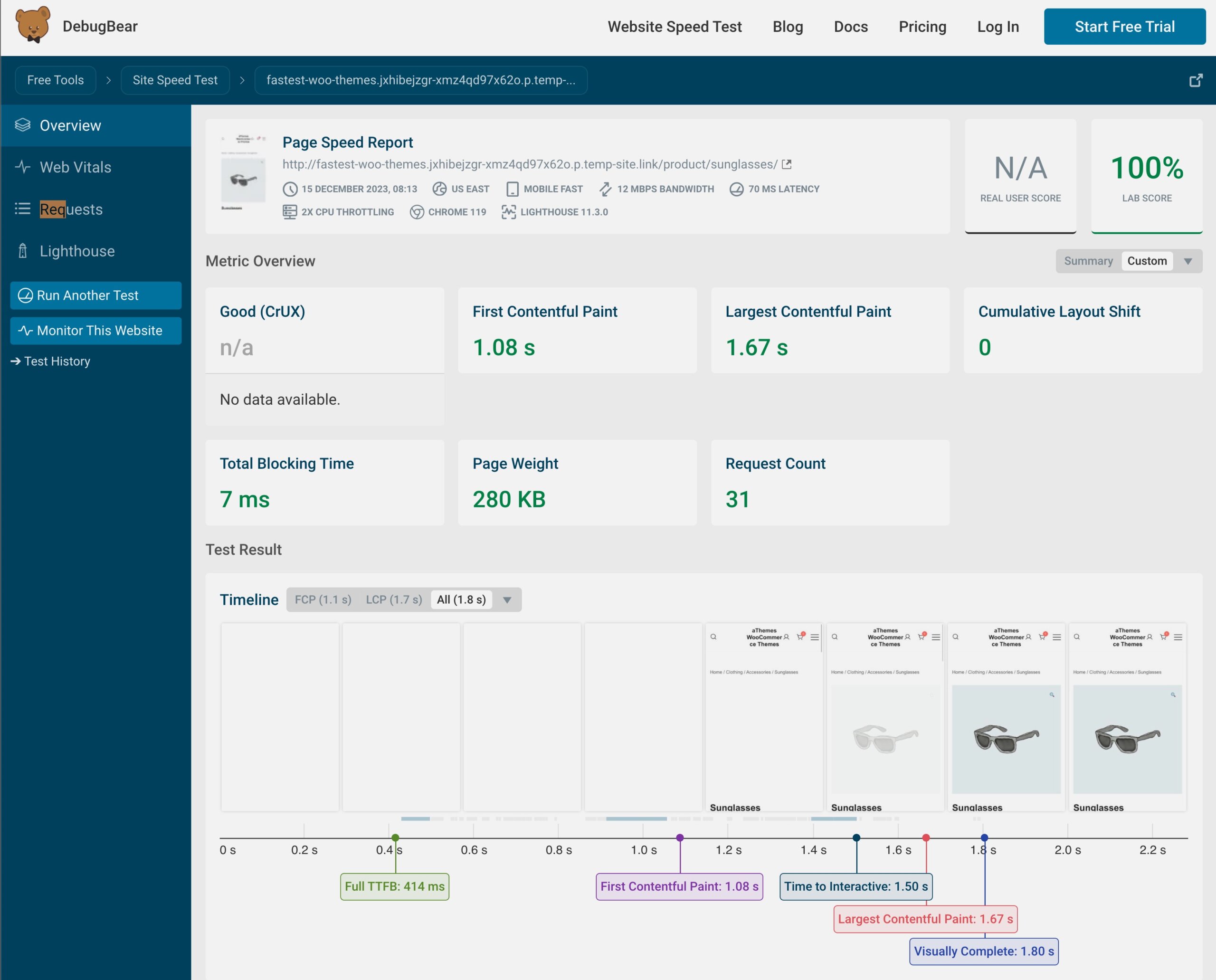The height and width of the screenshot is (980, 1216).
Task: Switch timeline to LCP (1.7 s)
Action: [x=393, y=599]
